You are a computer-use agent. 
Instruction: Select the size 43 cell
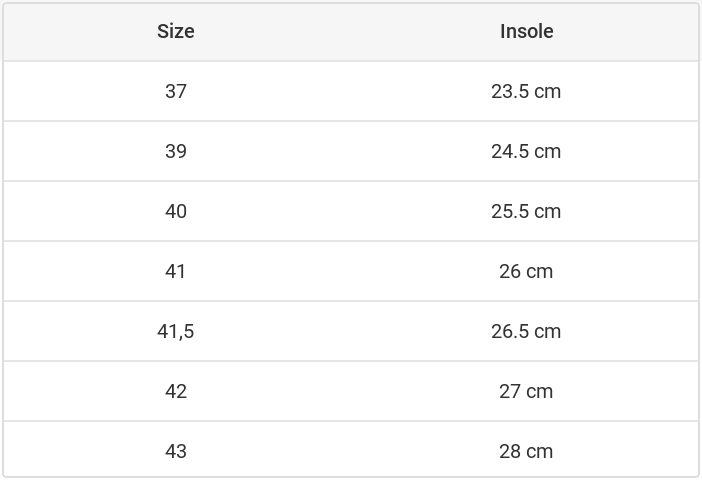pyautogui.click(x=176, y=451)
